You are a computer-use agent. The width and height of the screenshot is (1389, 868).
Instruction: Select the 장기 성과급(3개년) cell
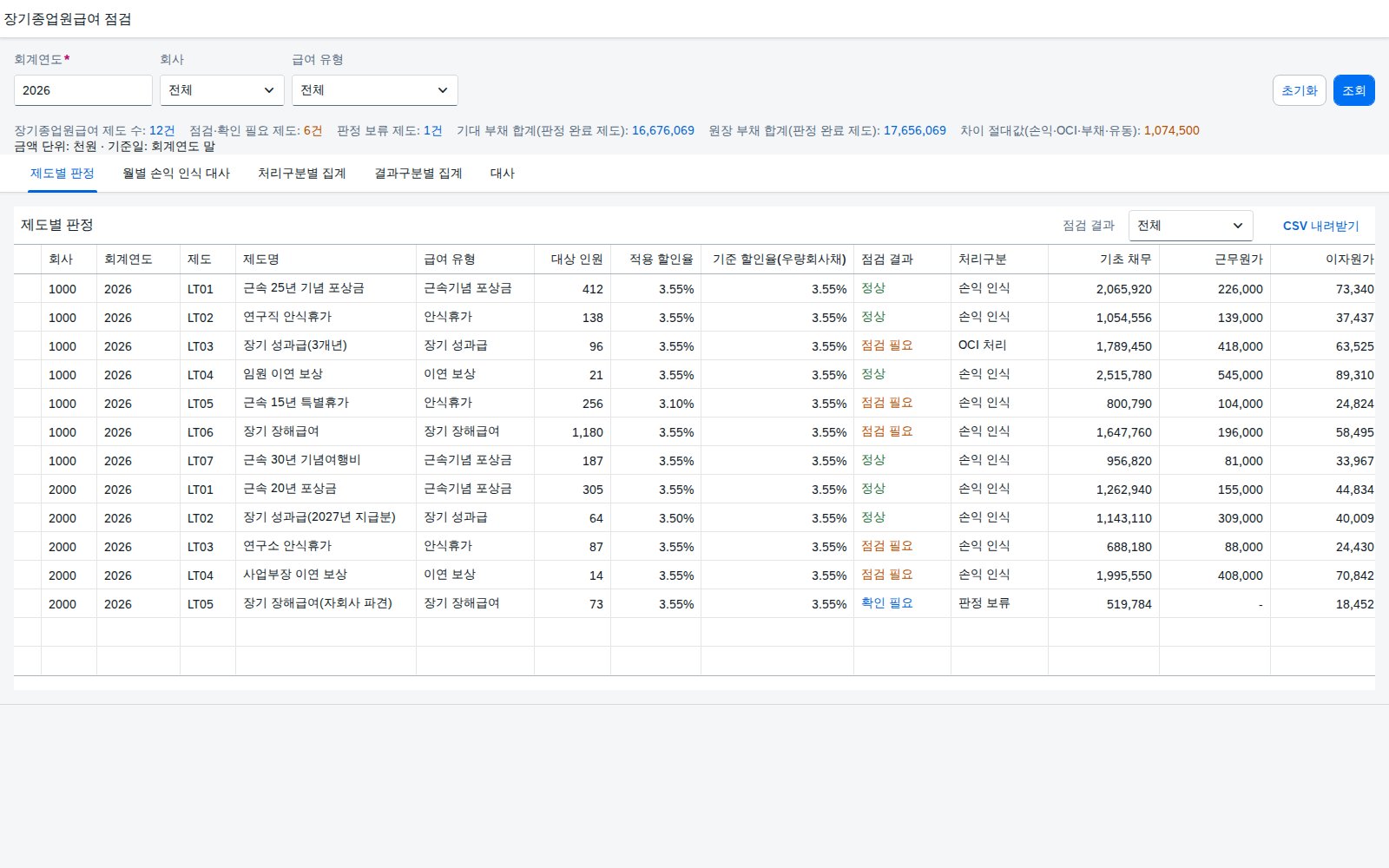pyautogui.click(x=326, y=345)
